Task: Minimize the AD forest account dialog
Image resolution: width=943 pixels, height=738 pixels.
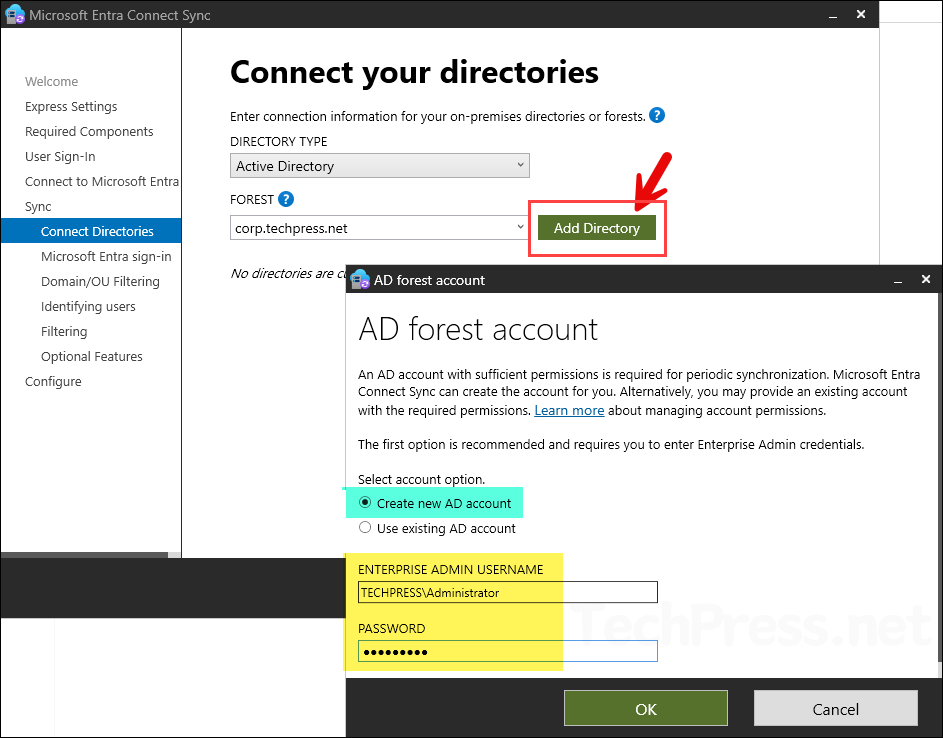Action: point(898,280)
